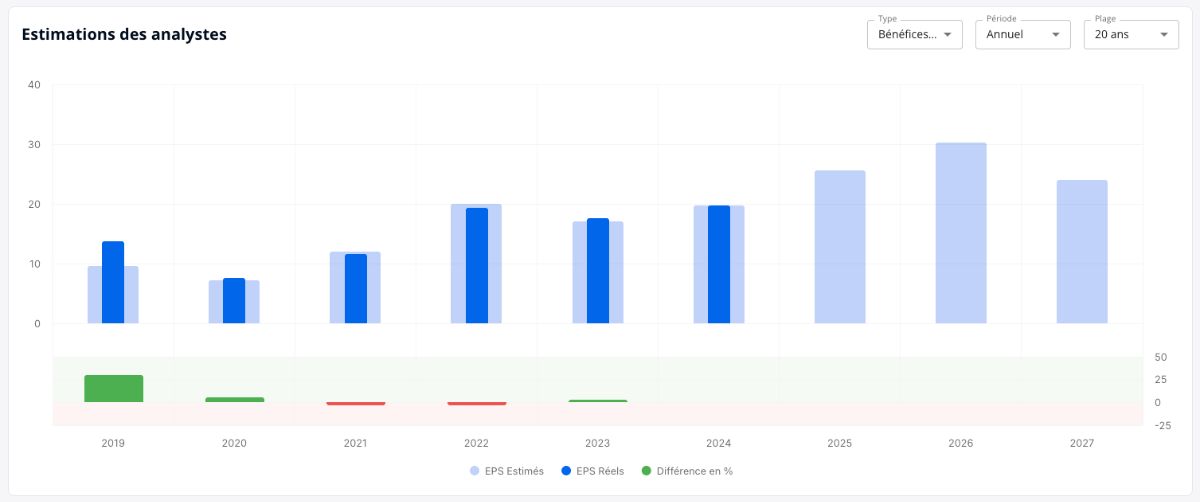Screen dimensions: 1200x502
Task: Open the Type dropdown showing Bénéfices
Action: coord(914,34)
